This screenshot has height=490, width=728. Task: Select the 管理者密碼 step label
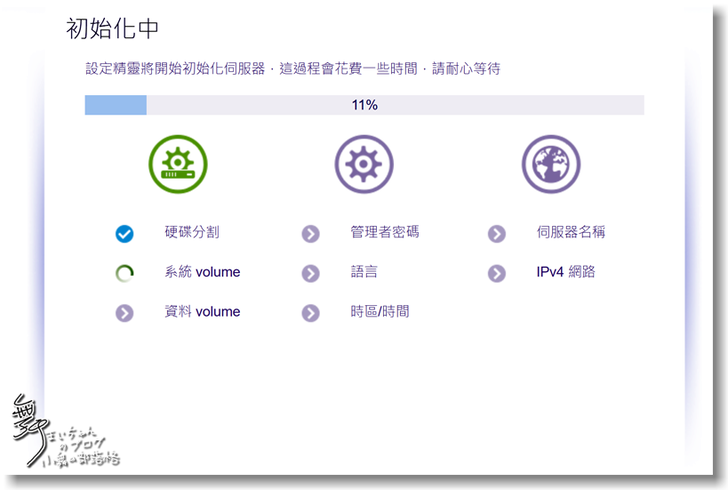coord(385,232)
